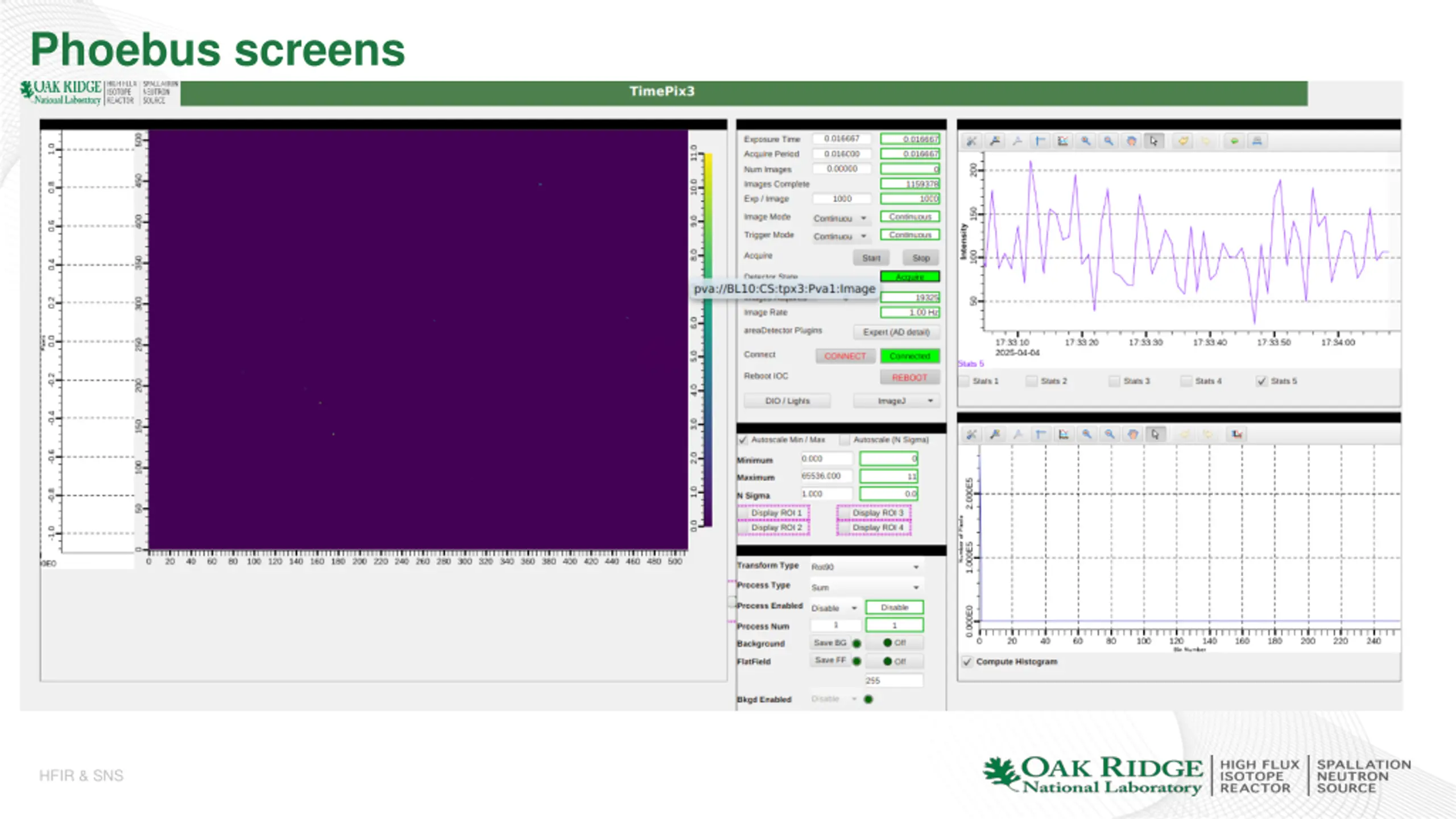Image resolution: width=1456 pixels, height=819 pixels.
Task: Open configure settings icon in Stats plot toolbar
Action: [x=971, y=141]
